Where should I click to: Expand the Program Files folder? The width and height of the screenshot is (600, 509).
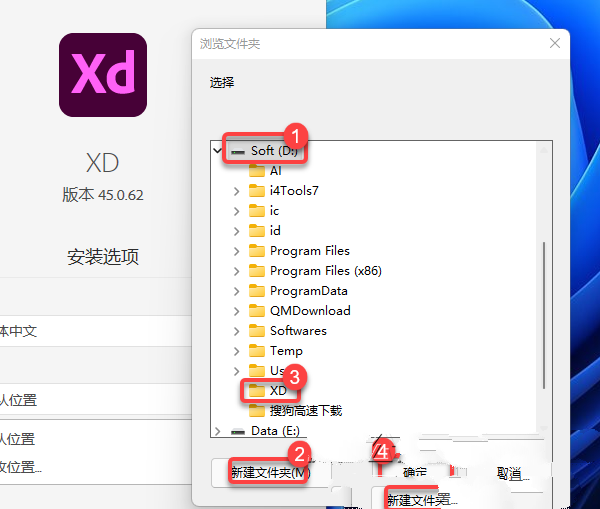pyautogui.click(x=236, y=251)
